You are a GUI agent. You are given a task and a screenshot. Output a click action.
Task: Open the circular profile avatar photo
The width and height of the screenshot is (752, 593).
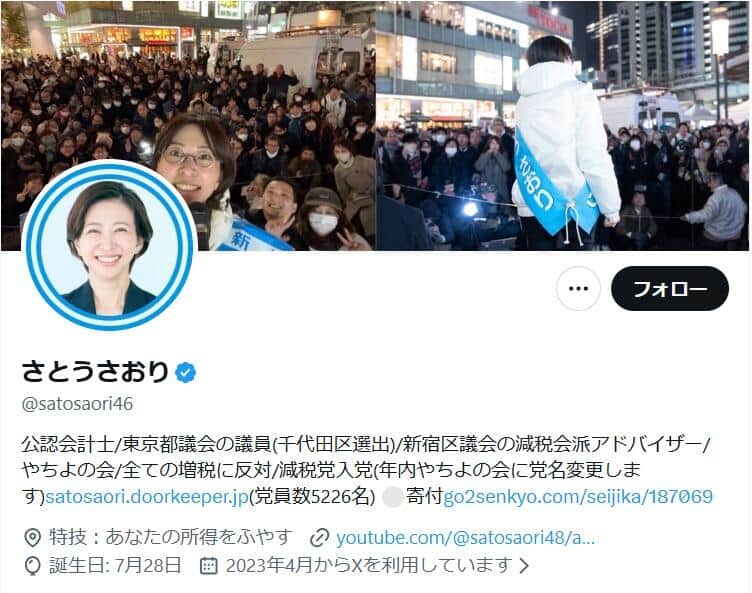[x=109, y=246]
